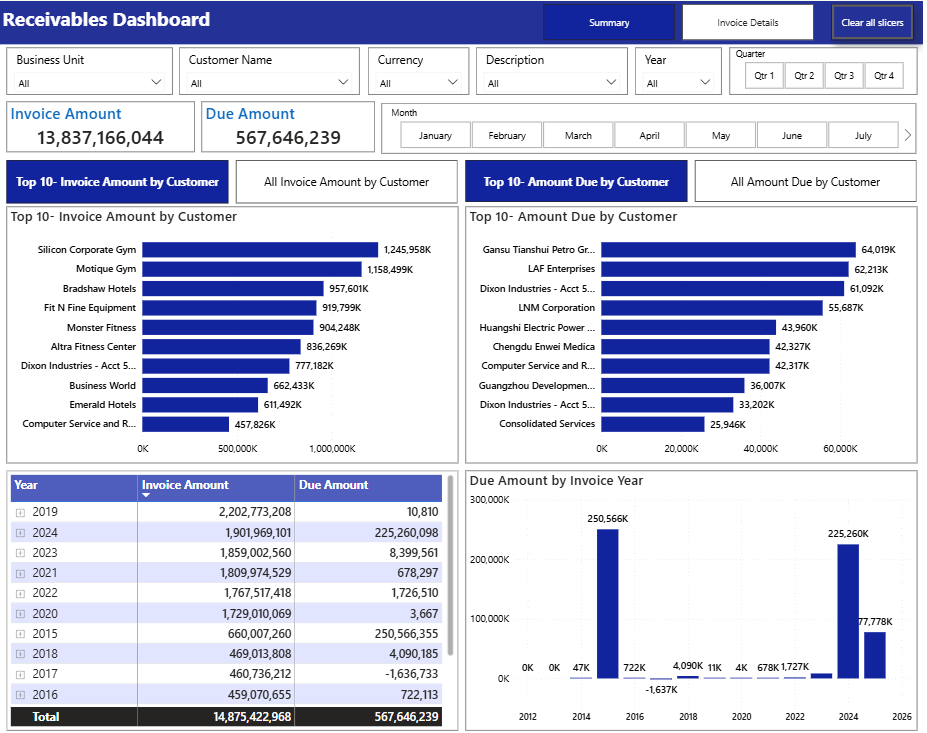This screenshot has height=733, width=927.
Task: Expand the 2017 year row
Action: point(20,674)
